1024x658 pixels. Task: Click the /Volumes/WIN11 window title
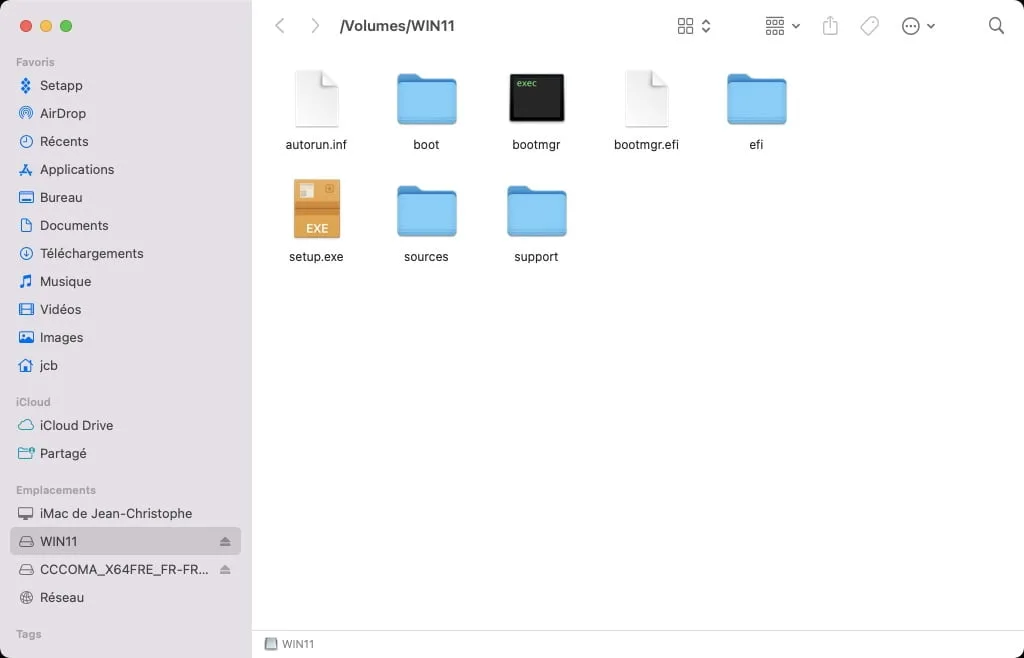[x=397, y=26]
